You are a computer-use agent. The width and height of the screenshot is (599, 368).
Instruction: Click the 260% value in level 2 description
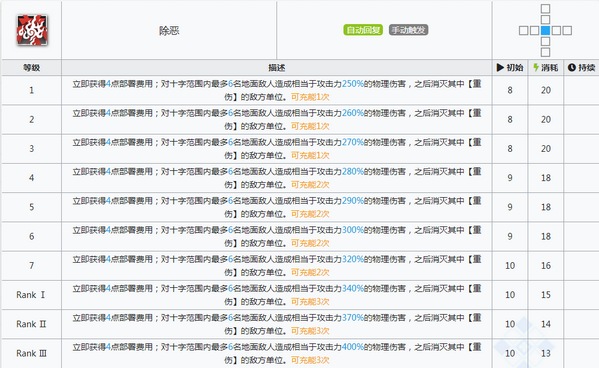[x=353, y=113]
